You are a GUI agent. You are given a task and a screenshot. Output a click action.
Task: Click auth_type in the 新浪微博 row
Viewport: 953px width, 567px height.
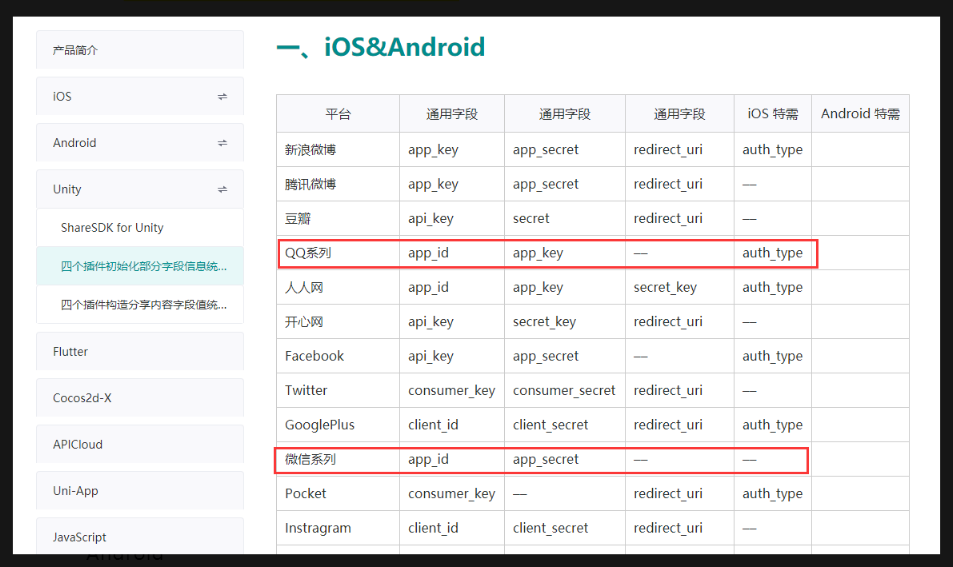[772, 149]
